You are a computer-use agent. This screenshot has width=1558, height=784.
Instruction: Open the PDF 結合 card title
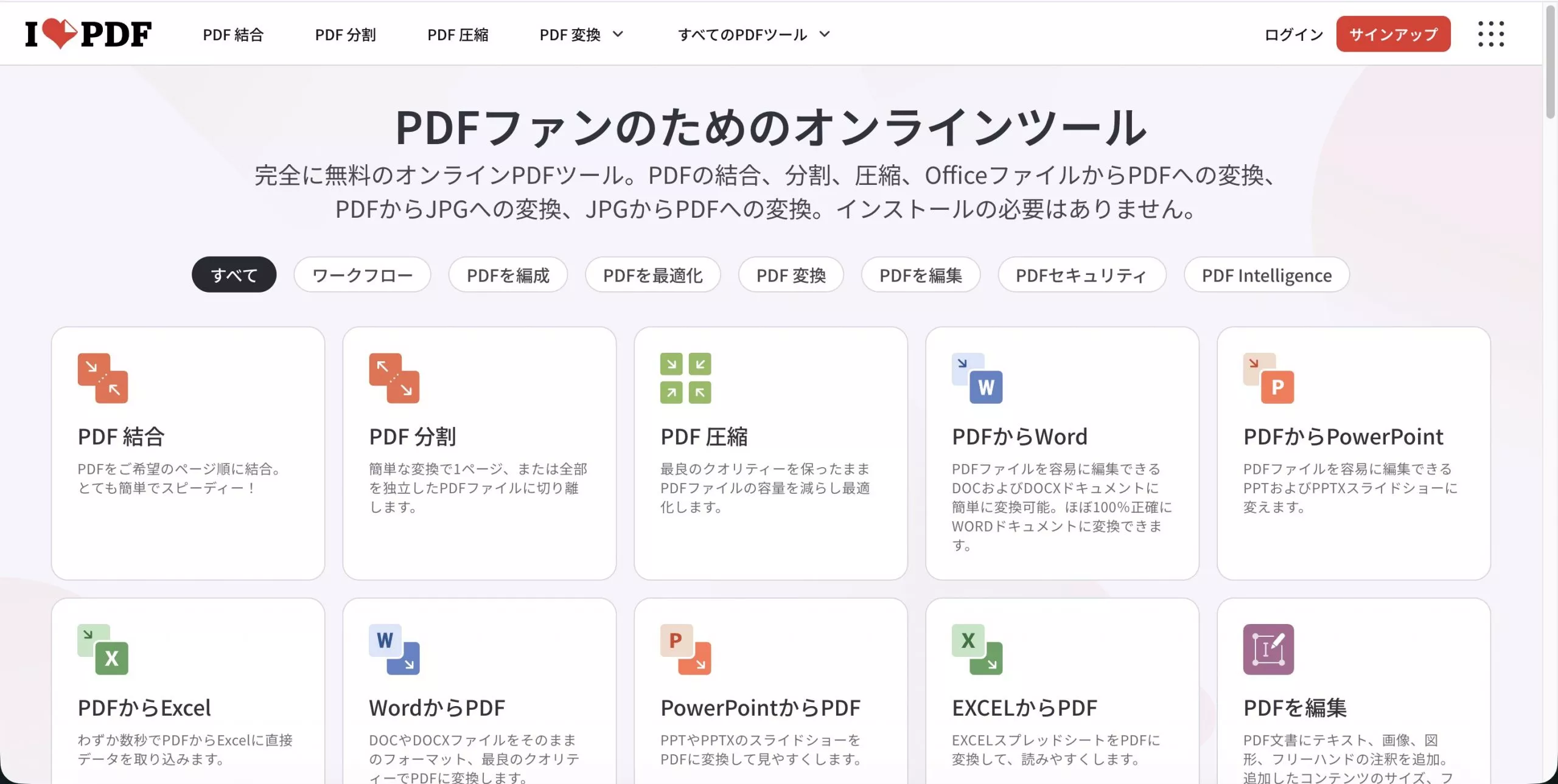pyautogui.click(x=121, y=437)
